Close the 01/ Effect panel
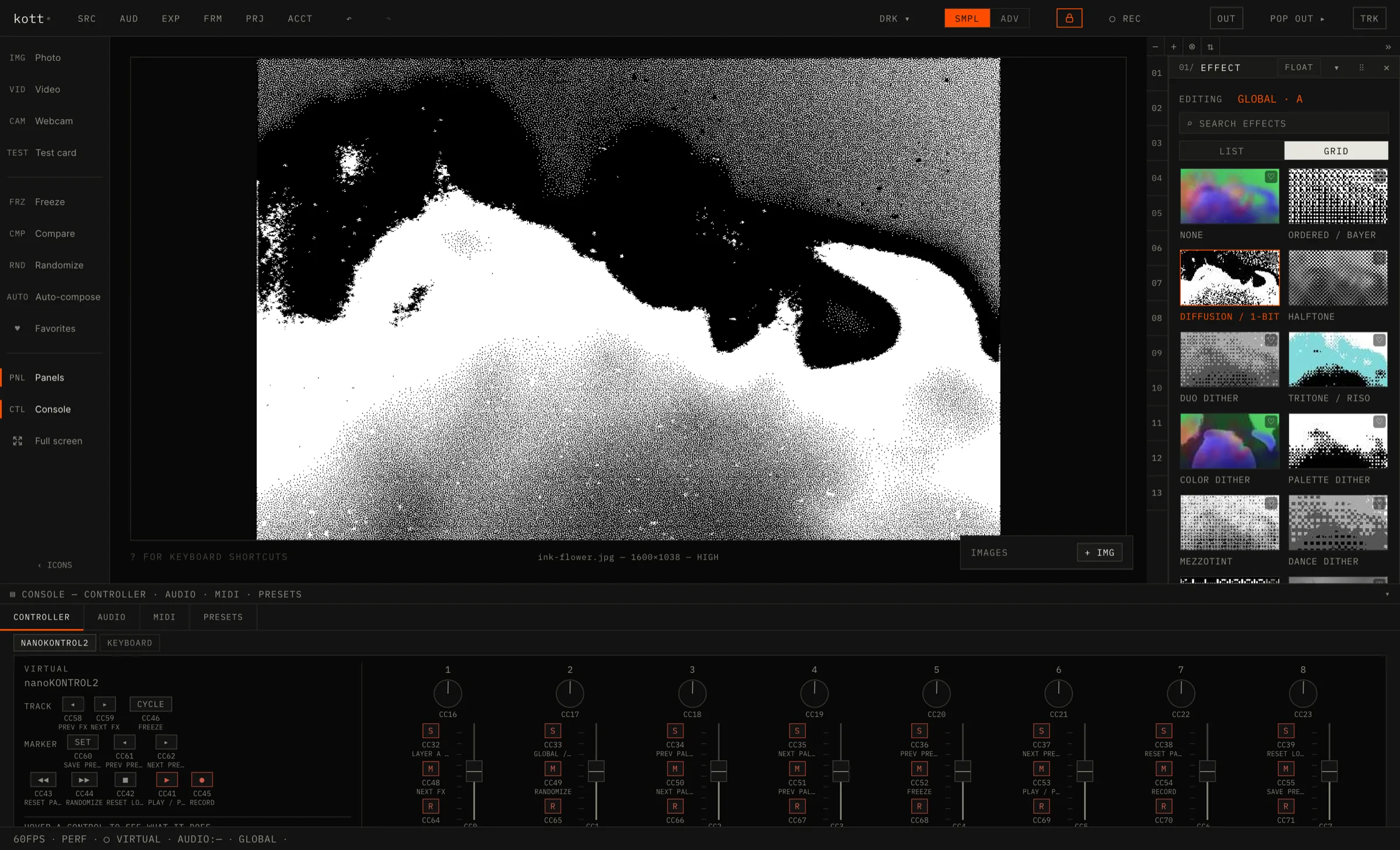 click(1387, 68)
